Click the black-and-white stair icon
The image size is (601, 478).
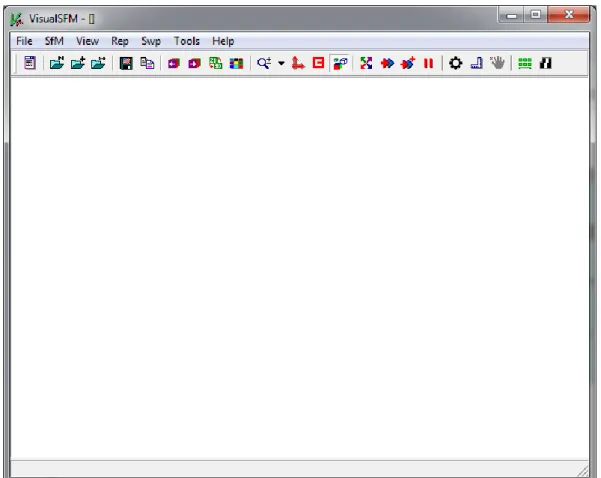pos(545,63)
